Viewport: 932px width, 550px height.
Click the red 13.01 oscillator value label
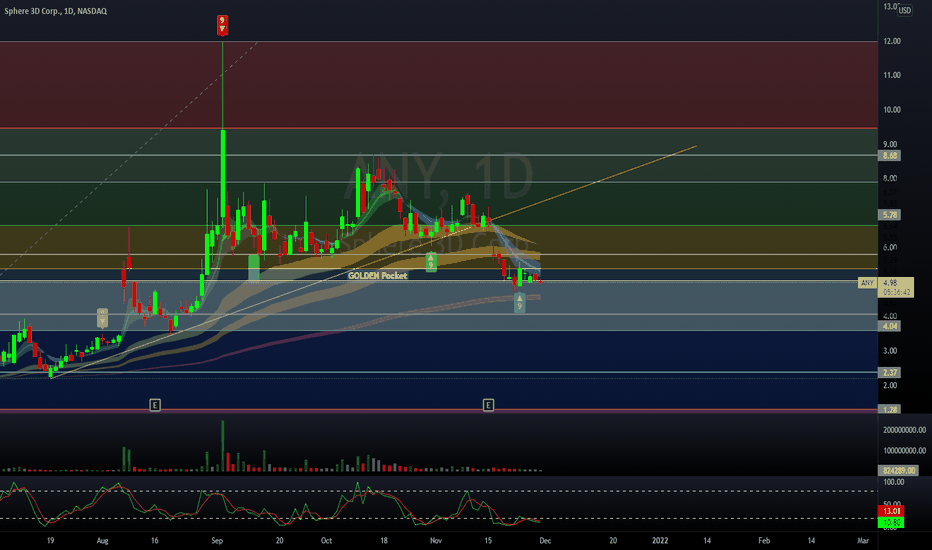click(x=890, y=511)
